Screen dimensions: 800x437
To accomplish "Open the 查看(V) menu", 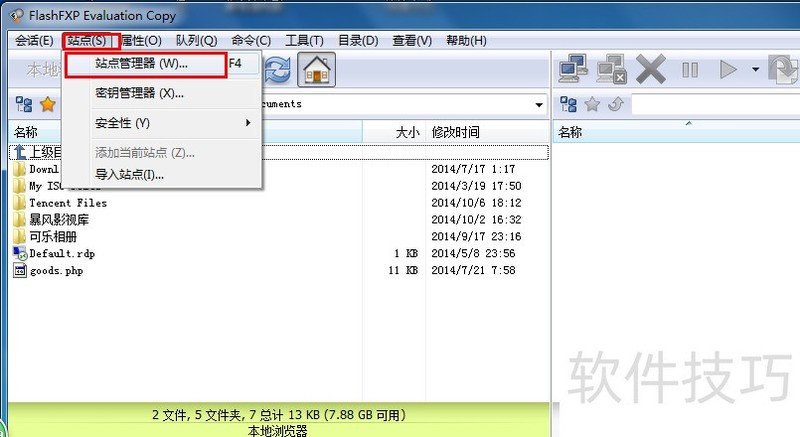I will [412, 41].
